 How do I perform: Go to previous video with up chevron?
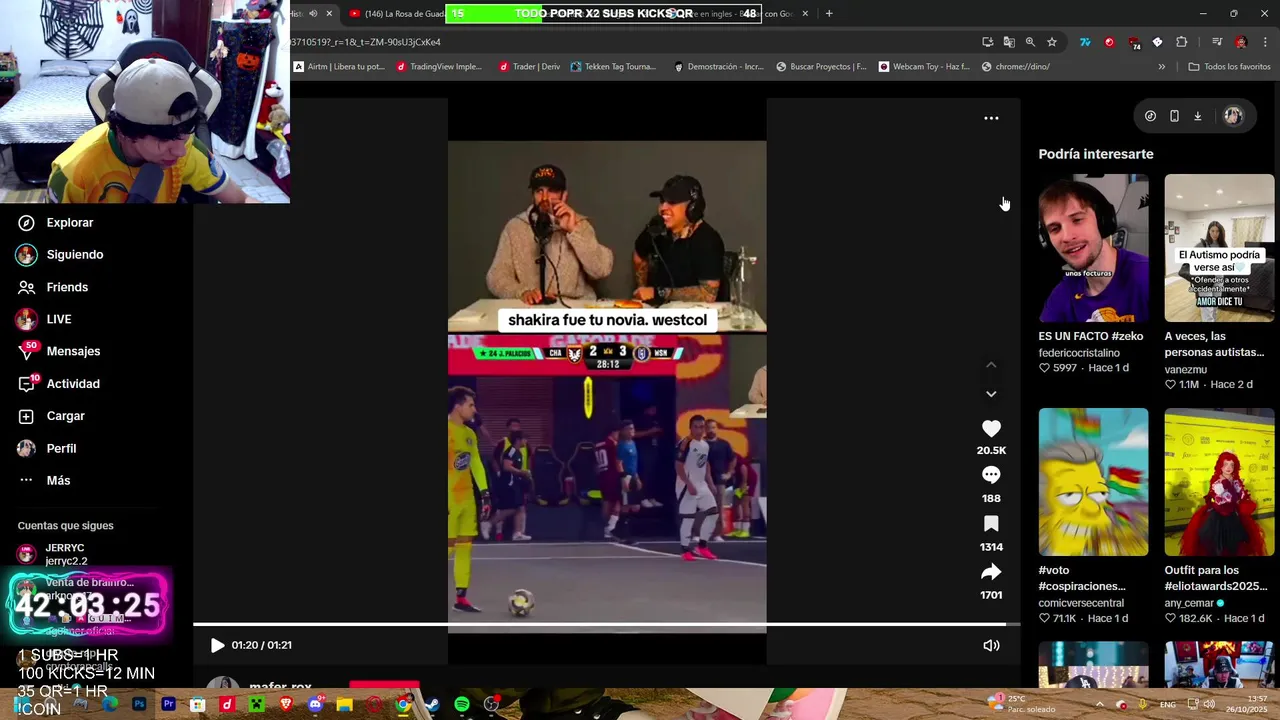coord(991,365)
